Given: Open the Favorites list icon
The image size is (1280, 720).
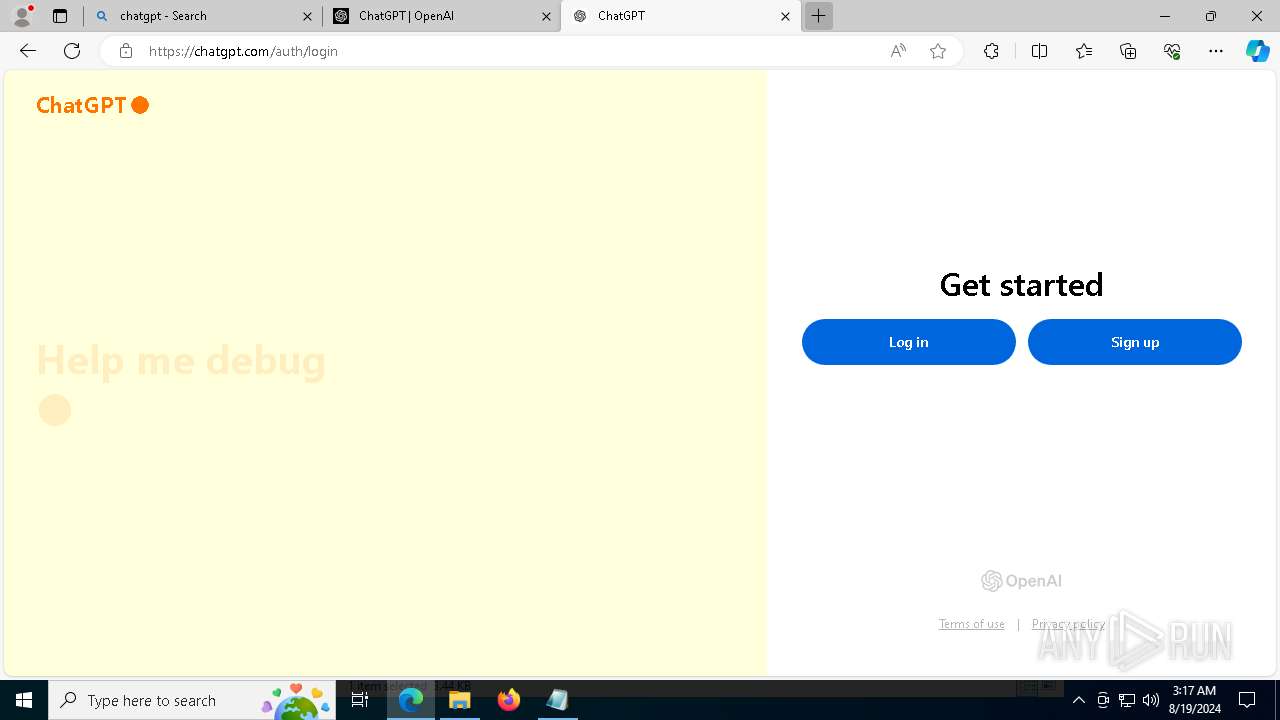Looking at the screenshot, I should [x=1084, y=51].
